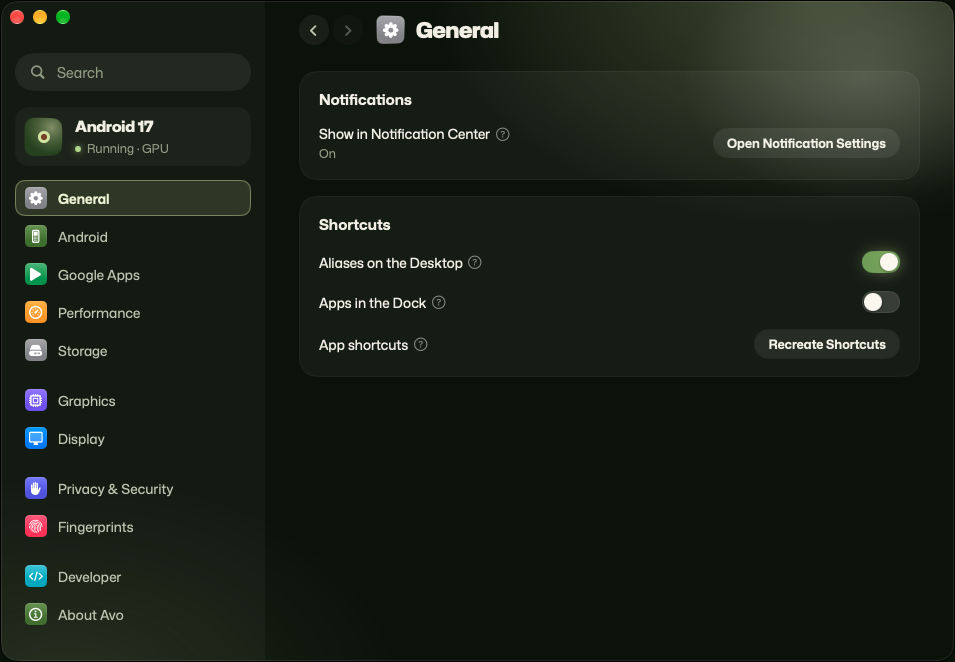Click the Privacy & Security hand icon

pyautogui.click(x=36, y=488)
